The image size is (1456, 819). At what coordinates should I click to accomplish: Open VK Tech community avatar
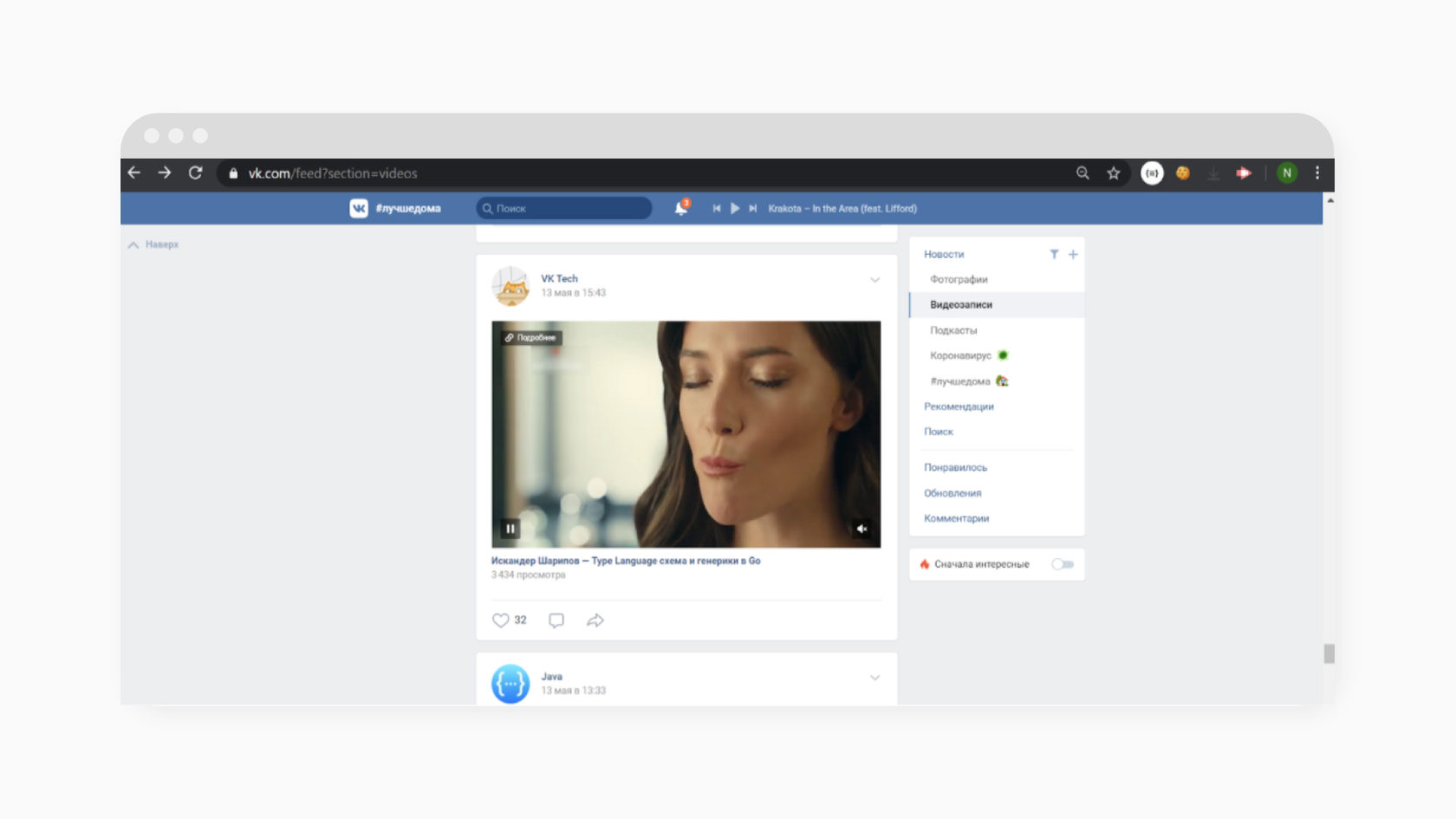click(x=510, y=286)
